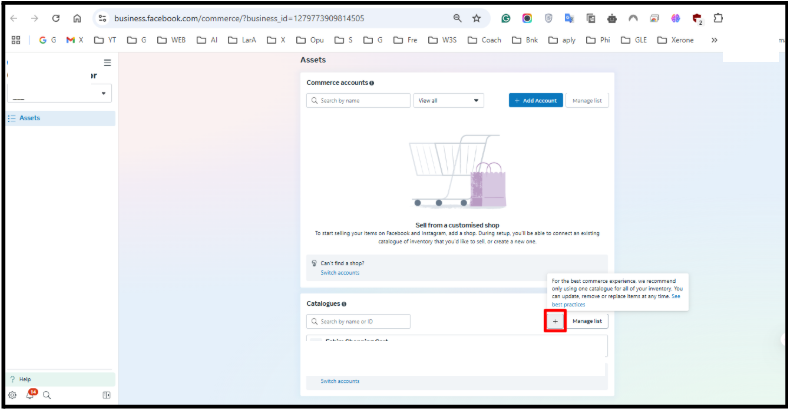Screen dimensions: 788x409
Task: Click the search magnifier in sidebar footer
Action: coord(46,395)
